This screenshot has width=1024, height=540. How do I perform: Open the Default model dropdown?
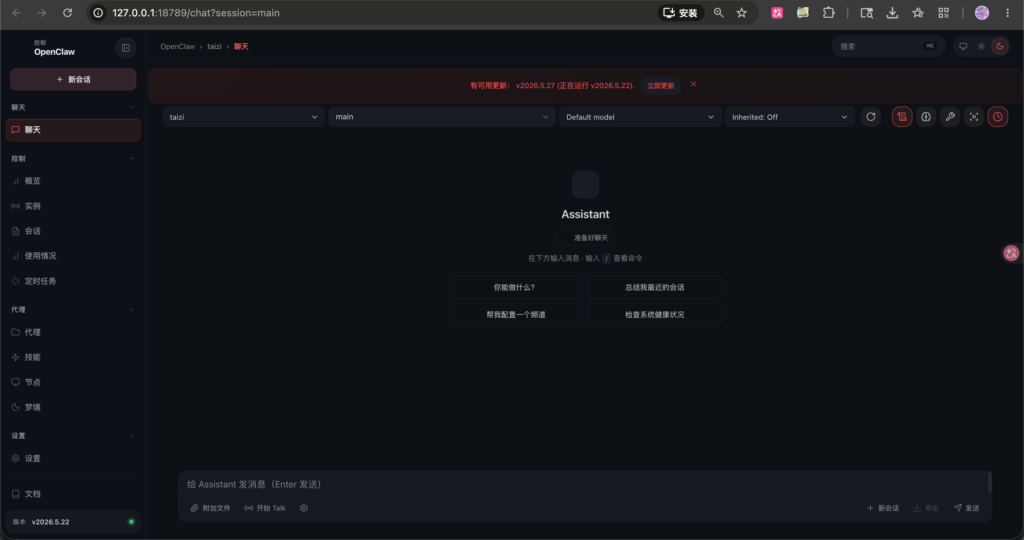[640, 117]
